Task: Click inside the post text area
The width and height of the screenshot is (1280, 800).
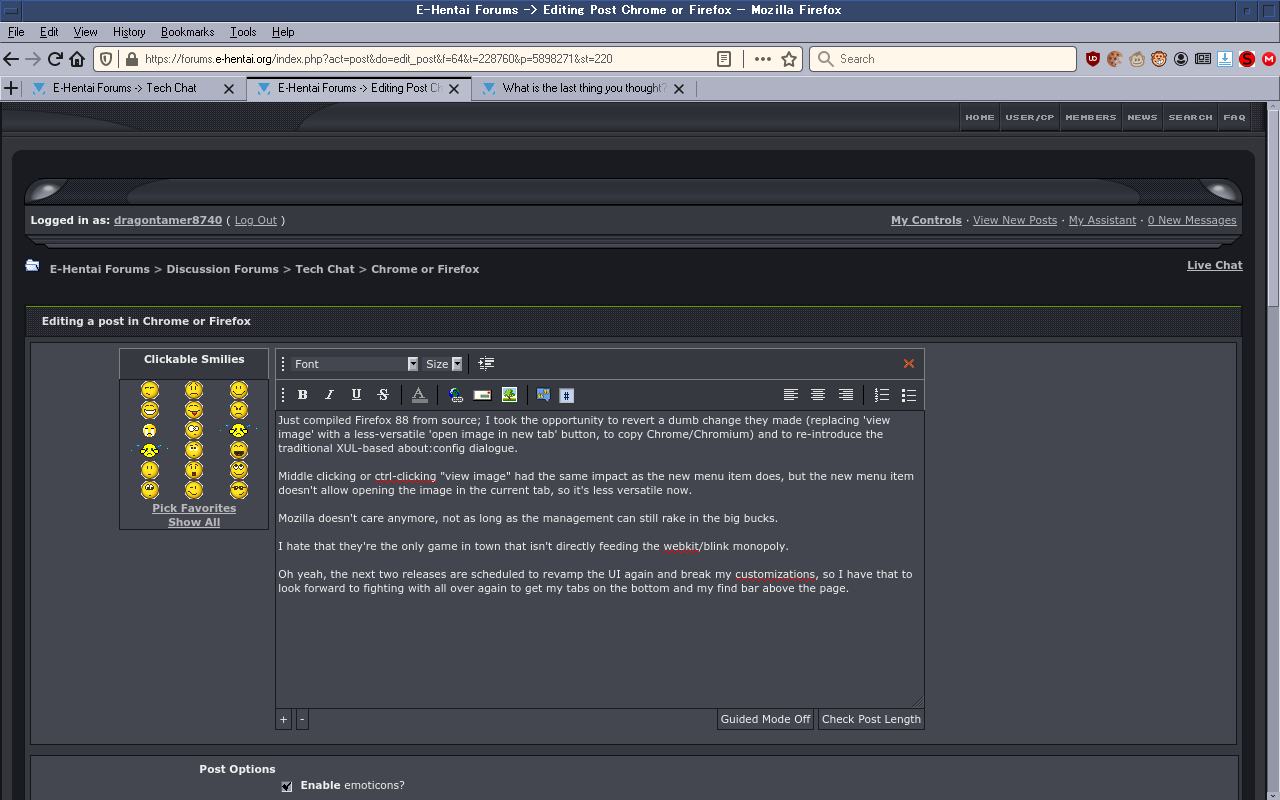Action: (600, 559)
